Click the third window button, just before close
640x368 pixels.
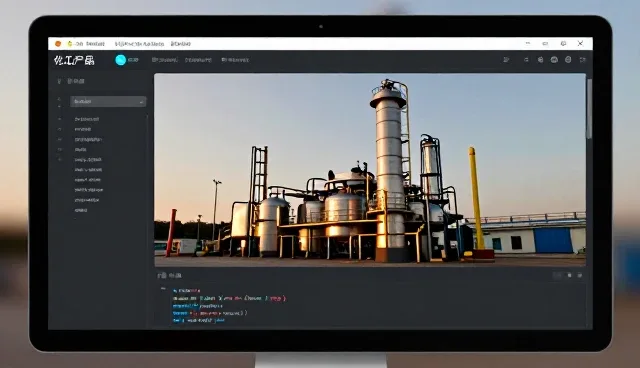(563, 44)
